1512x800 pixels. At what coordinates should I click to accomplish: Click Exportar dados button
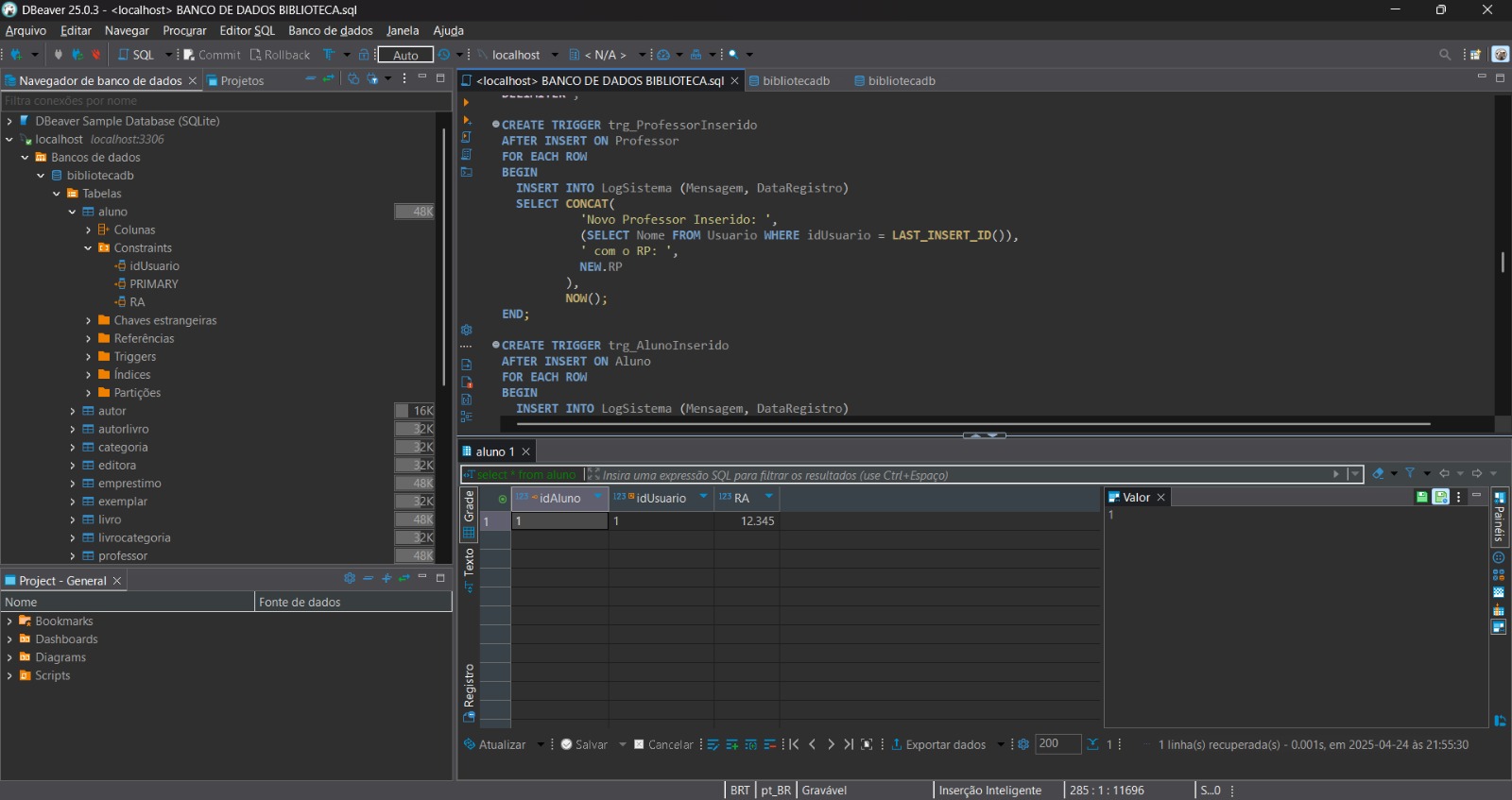click(939, 744)
